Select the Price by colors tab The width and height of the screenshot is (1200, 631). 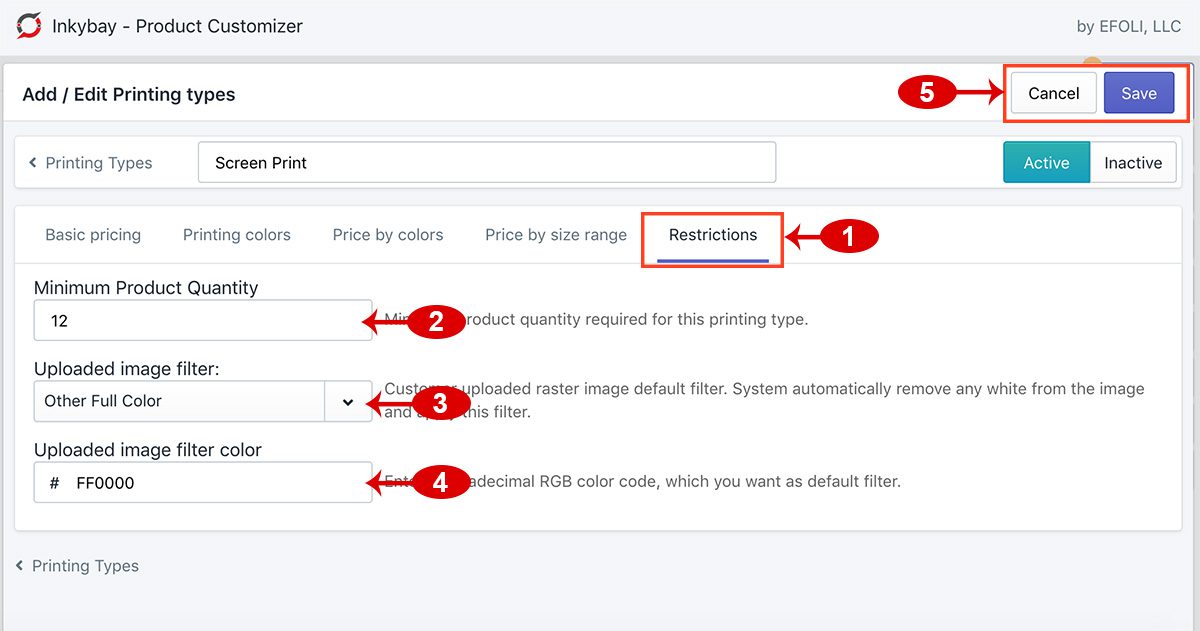388,235
